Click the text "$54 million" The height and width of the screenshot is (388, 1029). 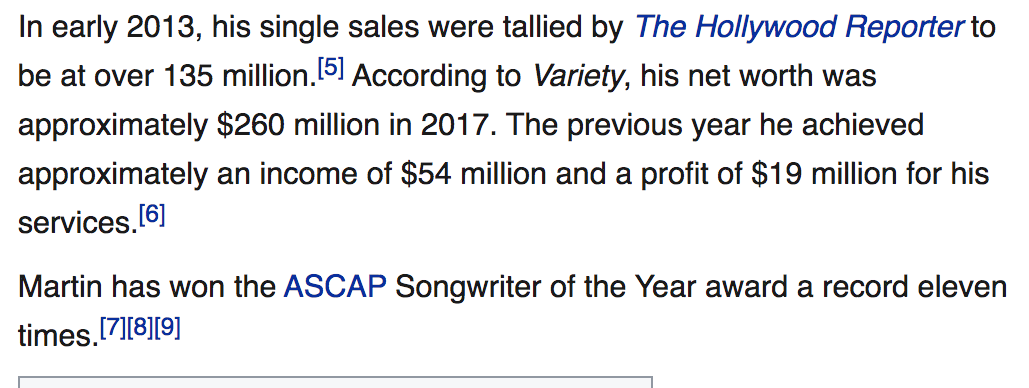(x=473, y=174)
